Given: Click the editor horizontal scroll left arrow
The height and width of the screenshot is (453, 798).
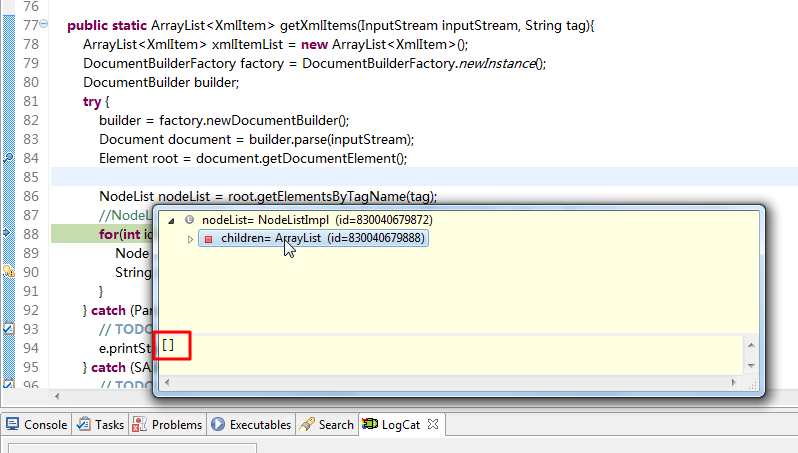Looking at the screenshot, I should pyautogui.click(x=57, y=396).
